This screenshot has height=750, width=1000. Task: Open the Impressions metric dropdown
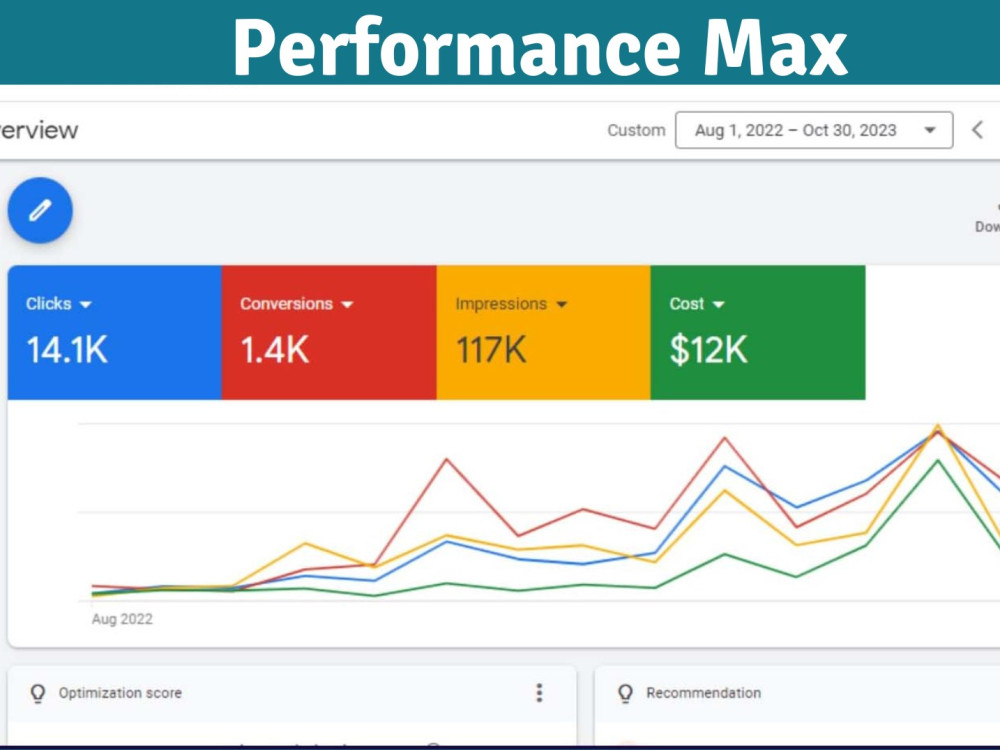tap(511, 304)
